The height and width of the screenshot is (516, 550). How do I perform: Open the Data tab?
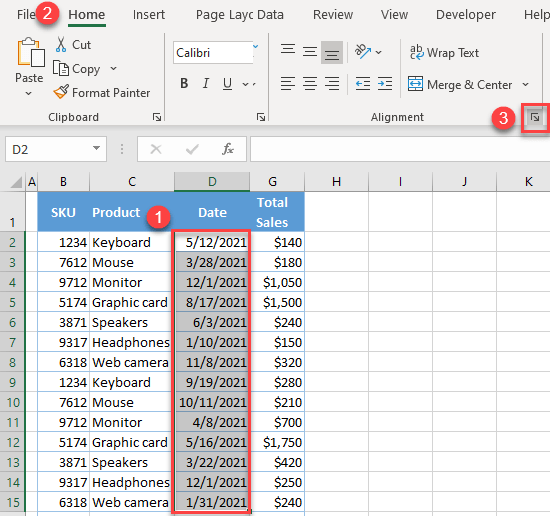pos(270,15)
